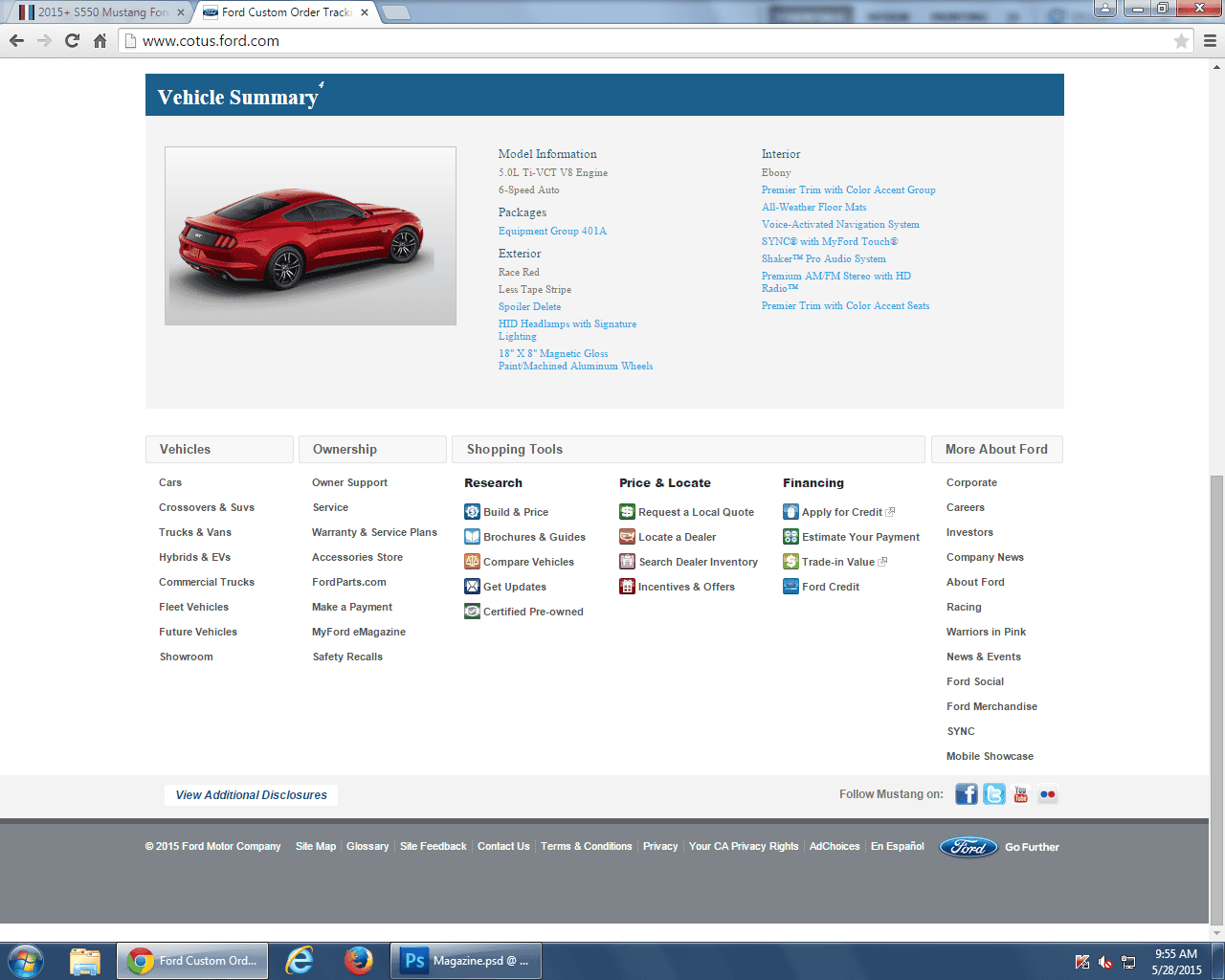This screenshot has height=980, width=1225.
Task: Launch Firefox from the taskbar
Action: [x=359, y=961]
